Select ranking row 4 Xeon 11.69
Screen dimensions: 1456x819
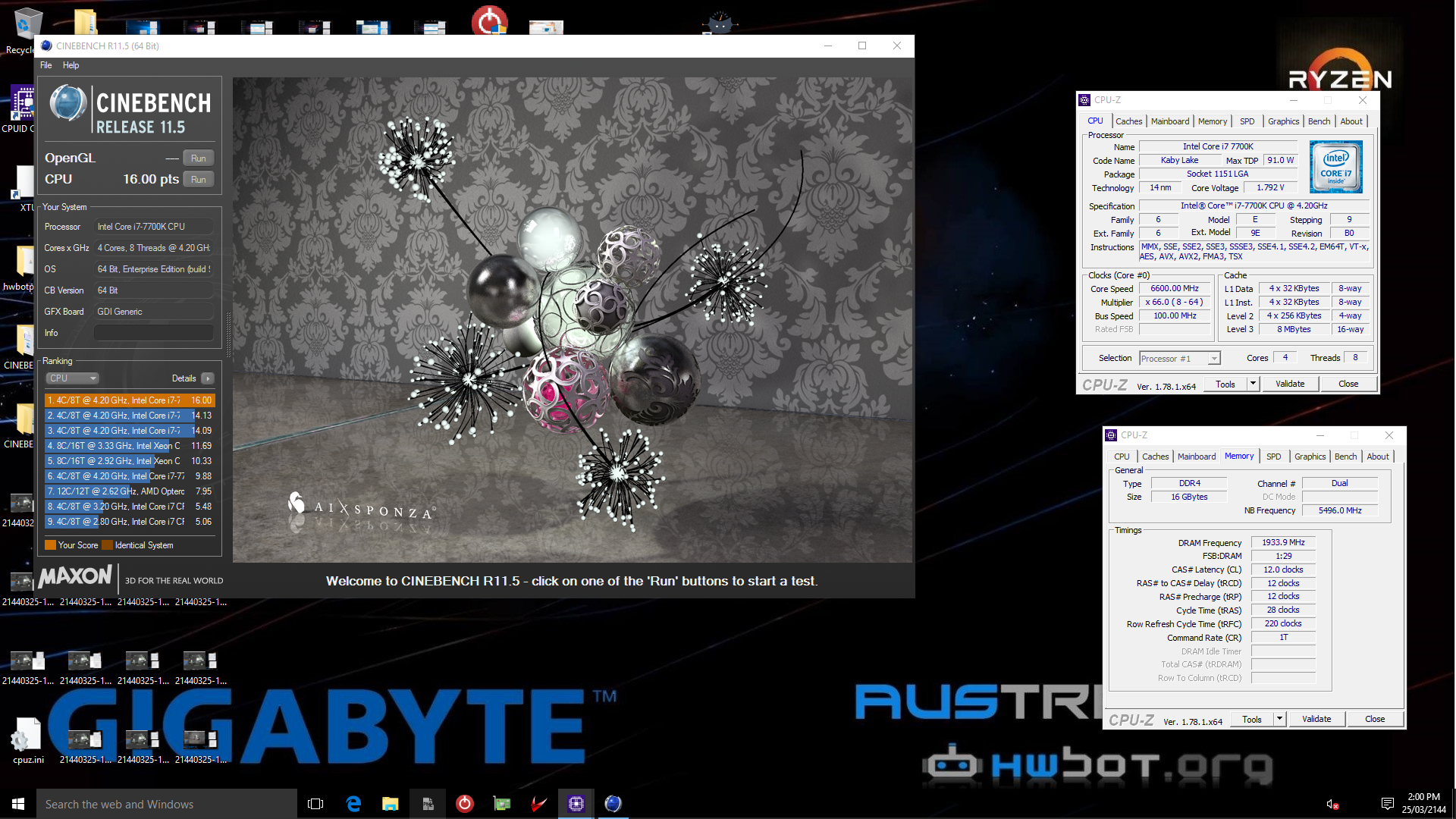(130, 446)
